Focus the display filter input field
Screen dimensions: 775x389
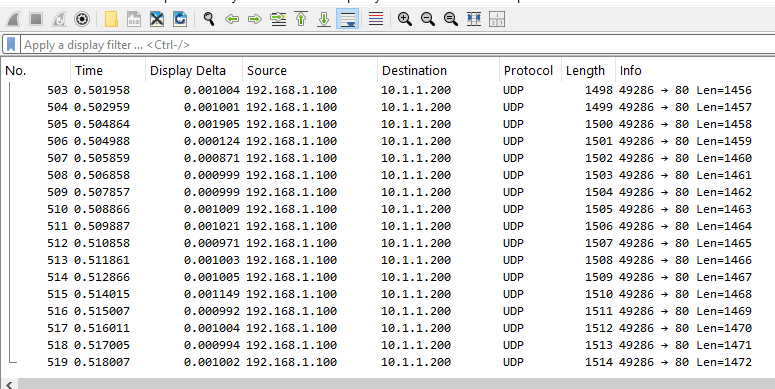[x=397, y=44]
